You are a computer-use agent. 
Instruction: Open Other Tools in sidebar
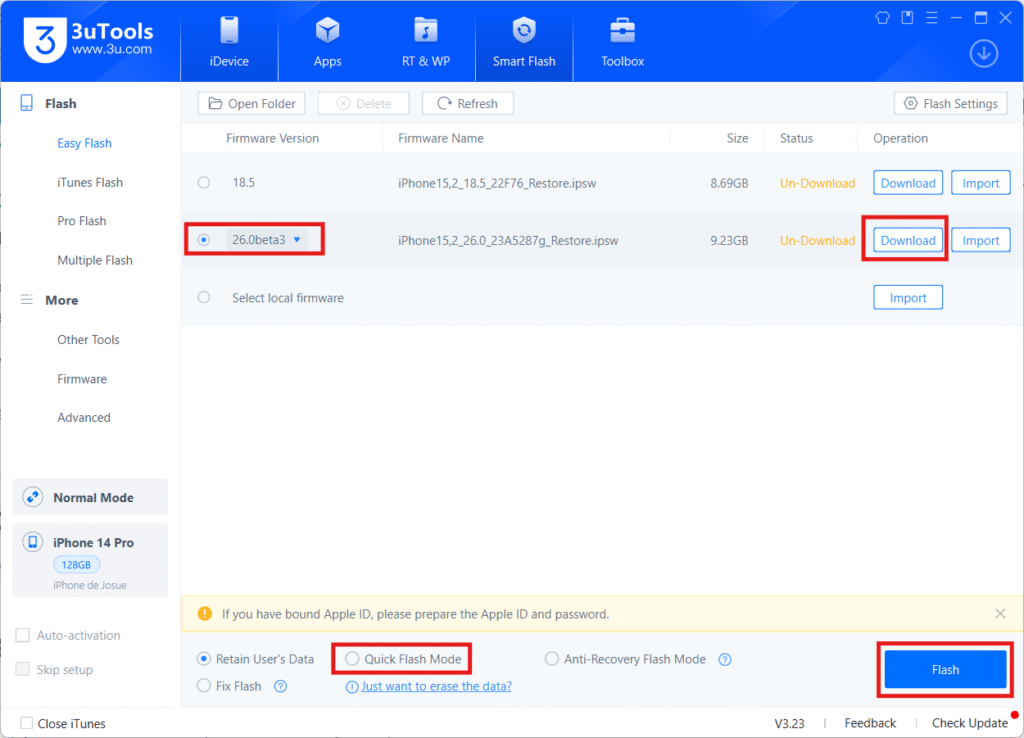point(88,340)
